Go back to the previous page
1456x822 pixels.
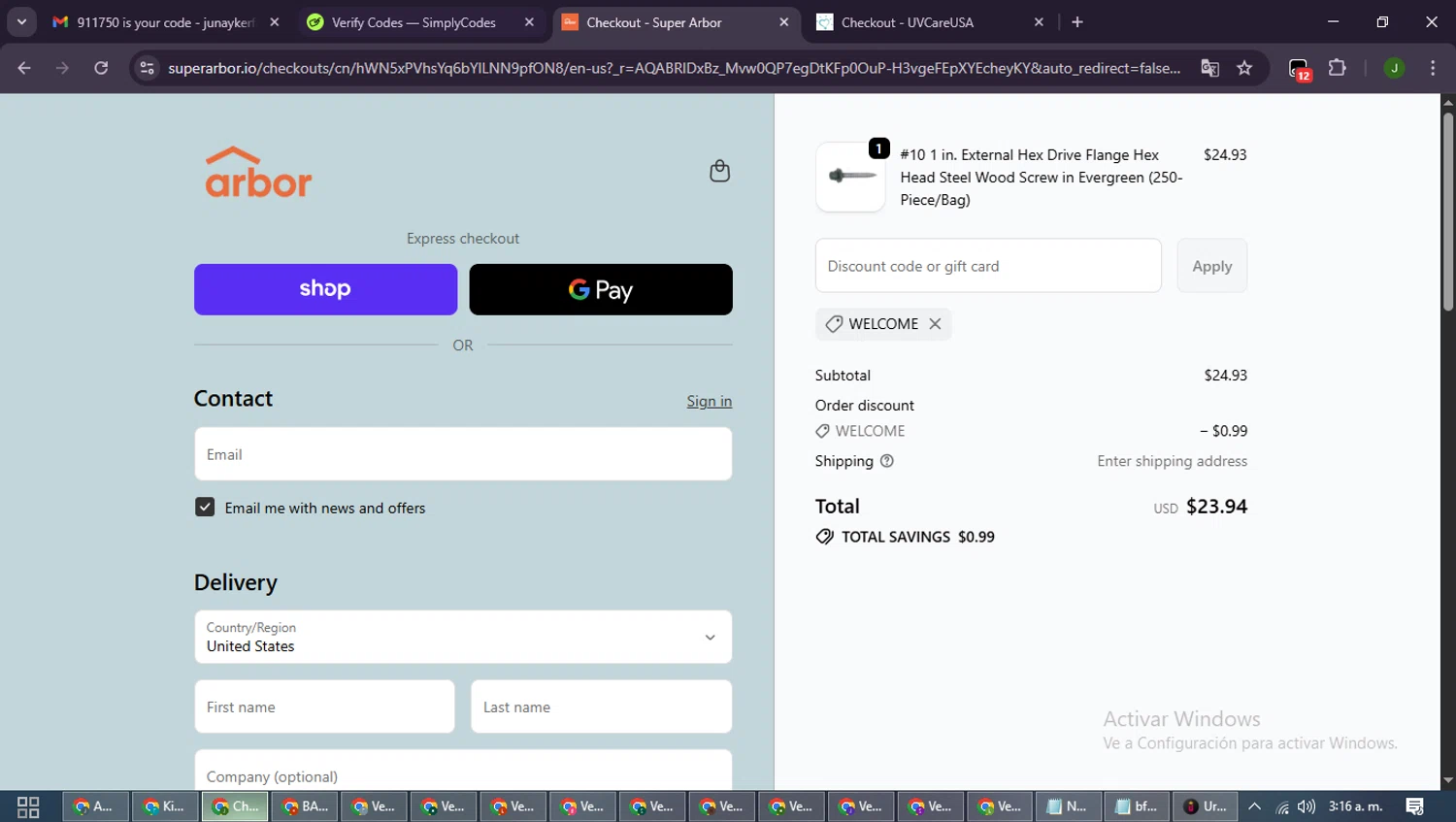click(24, 68)
